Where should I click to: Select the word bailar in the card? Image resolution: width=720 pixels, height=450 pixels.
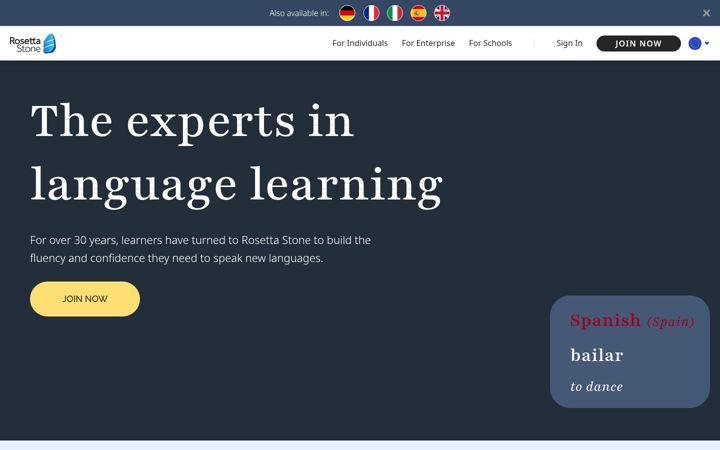tap(596, 354)
